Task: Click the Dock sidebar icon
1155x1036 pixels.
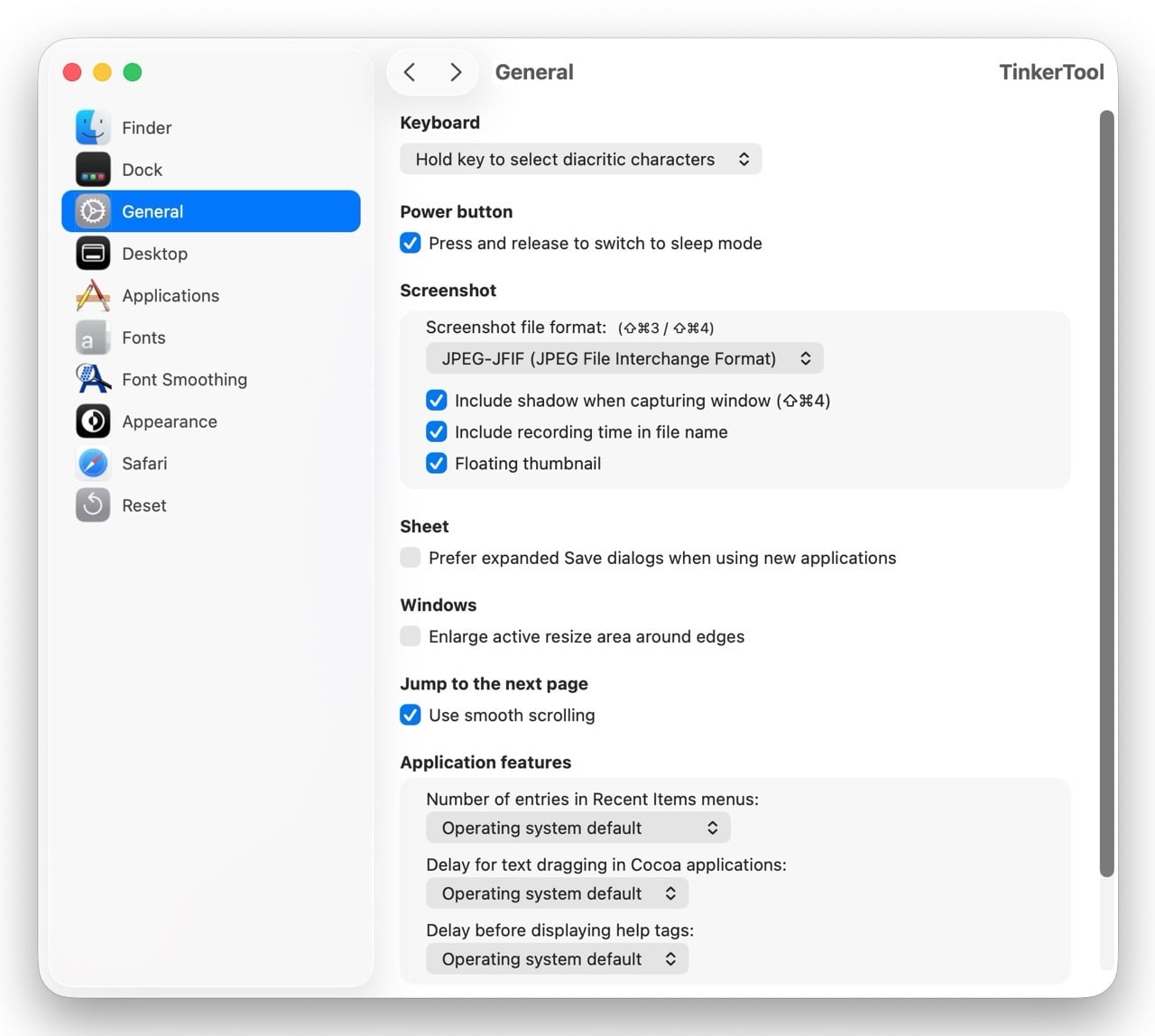Action: point(92,169)
